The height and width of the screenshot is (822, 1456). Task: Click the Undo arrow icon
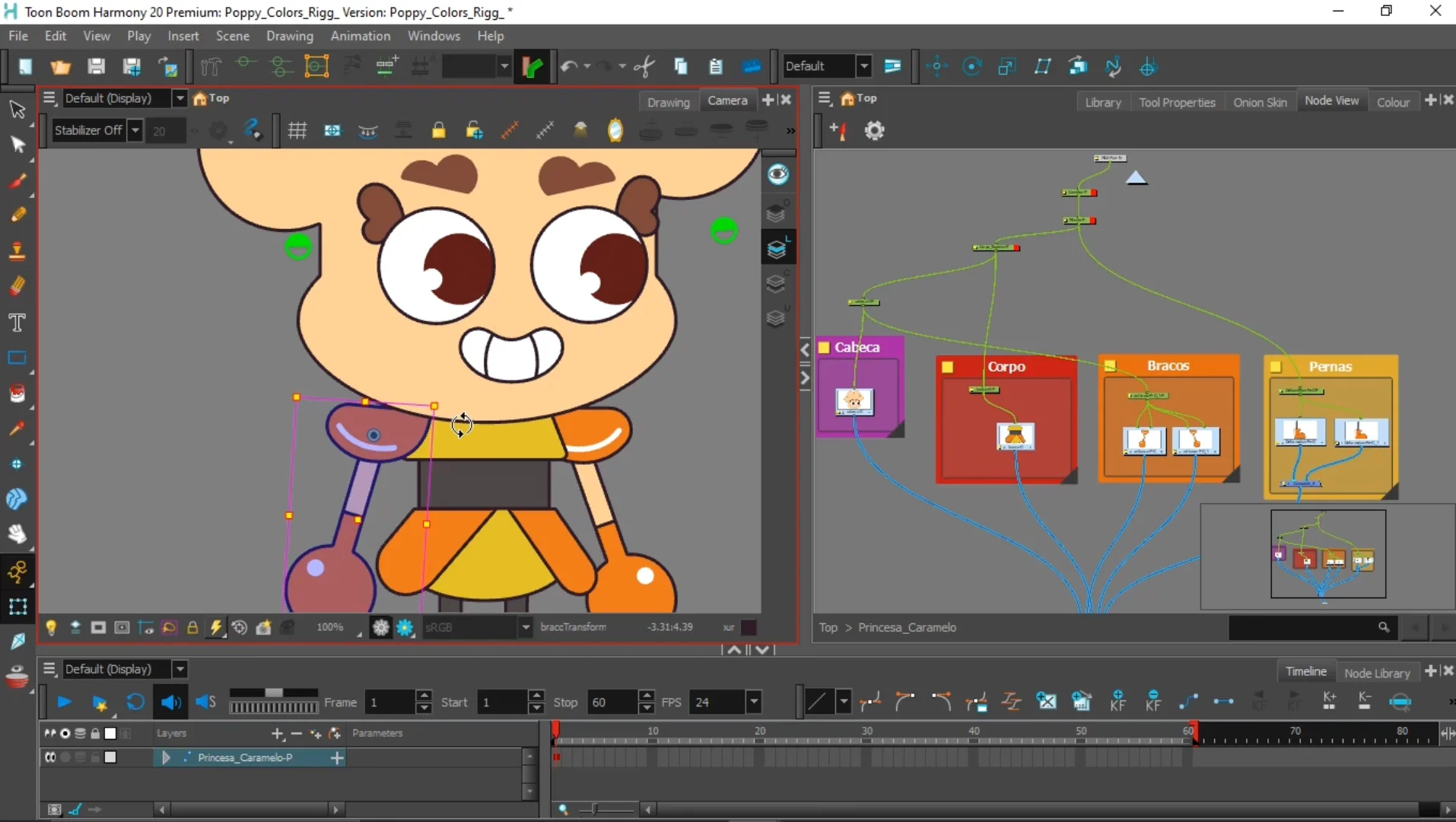pyautogui.click(x=568, y=67)
